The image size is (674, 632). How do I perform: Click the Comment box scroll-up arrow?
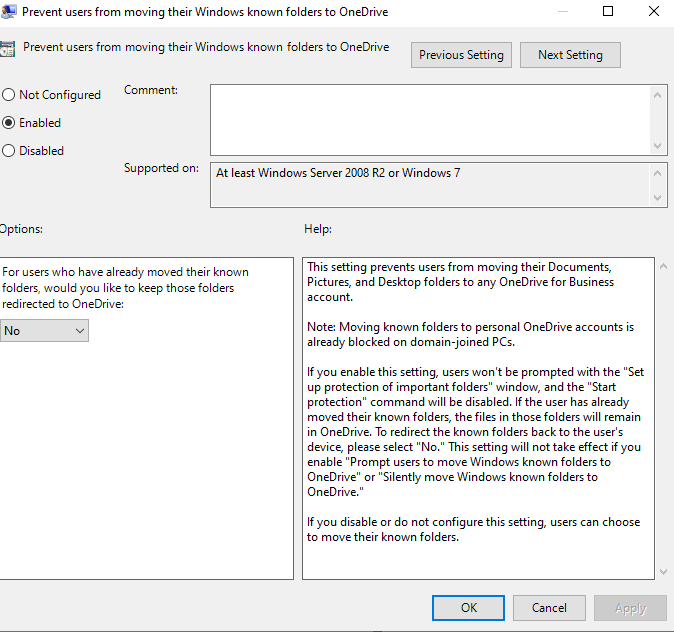[657, 95]
